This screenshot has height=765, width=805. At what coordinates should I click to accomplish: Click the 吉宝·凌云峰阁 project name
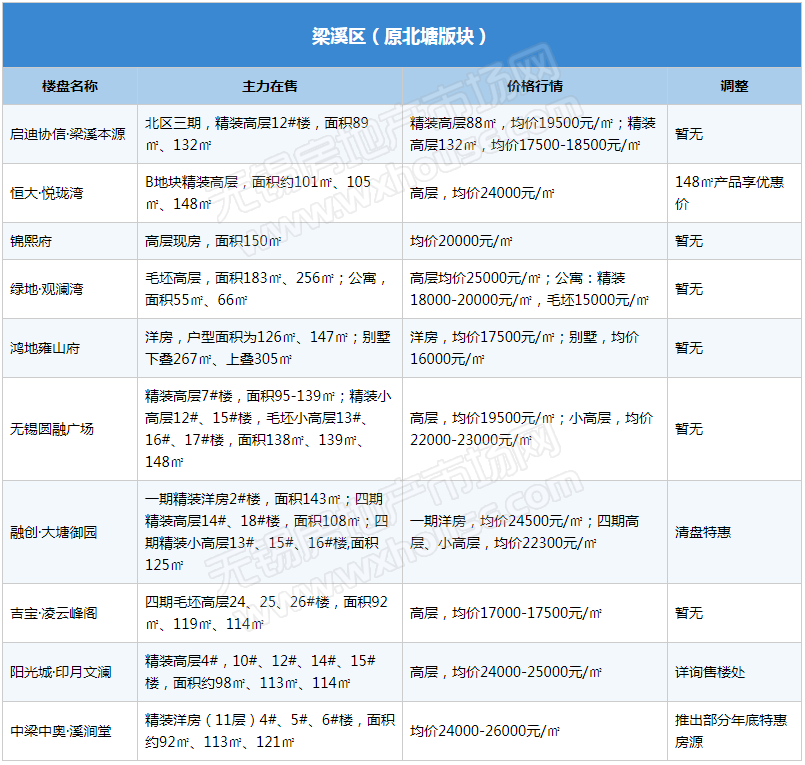(x=54, y=613)
